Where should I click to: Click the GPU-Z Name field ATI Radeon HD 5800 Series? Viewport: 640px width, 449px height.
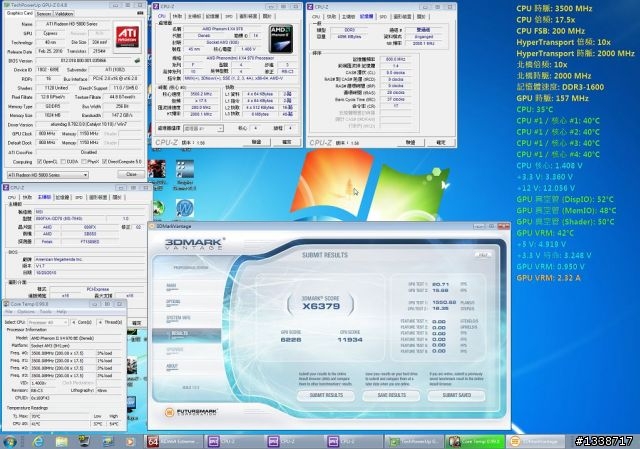point(72,24)
